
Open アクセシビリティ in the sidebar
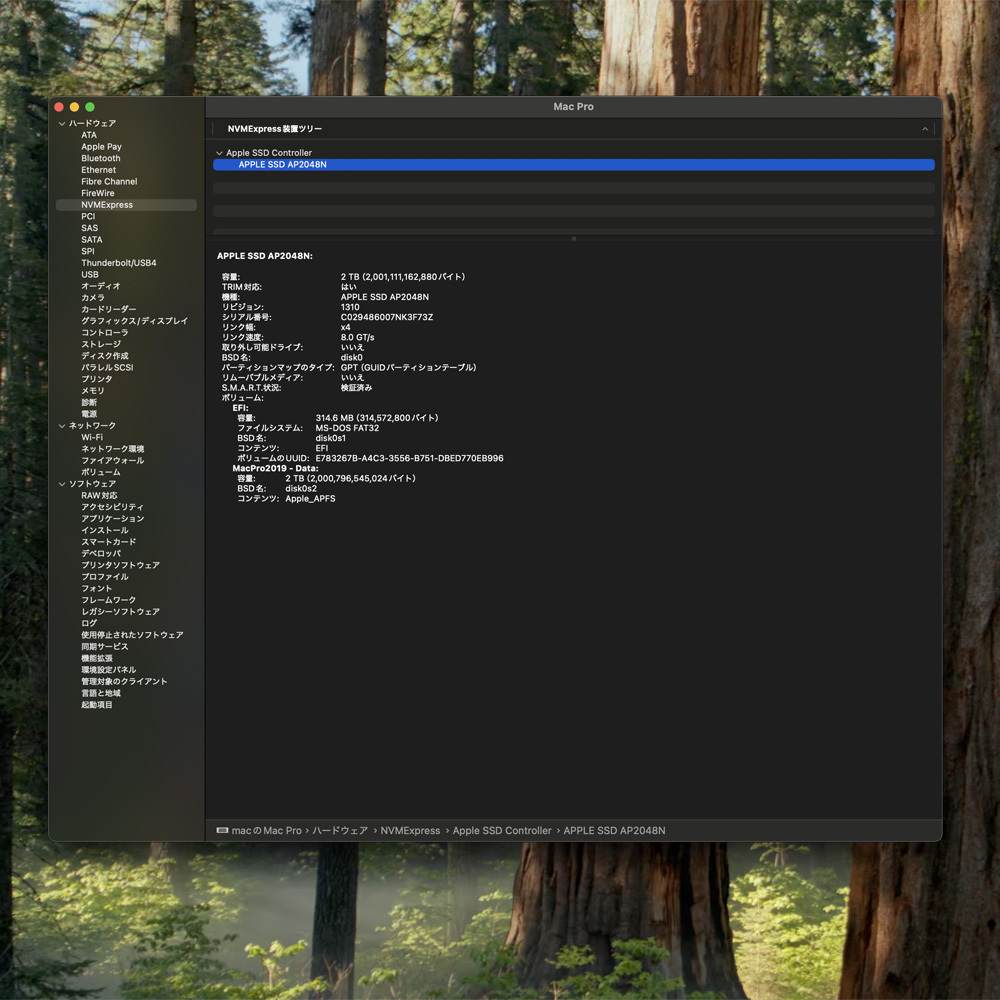pyautogui.click(x=112, y=506)
